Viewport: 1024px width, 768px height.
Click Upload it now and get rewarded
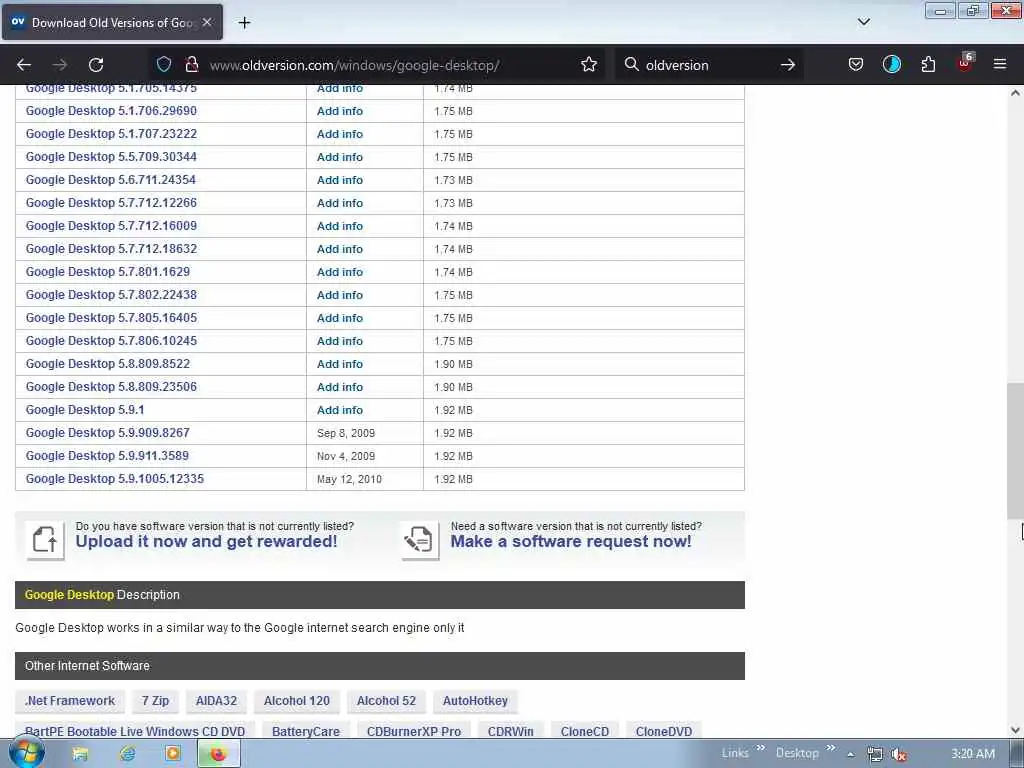click(206, 541)
